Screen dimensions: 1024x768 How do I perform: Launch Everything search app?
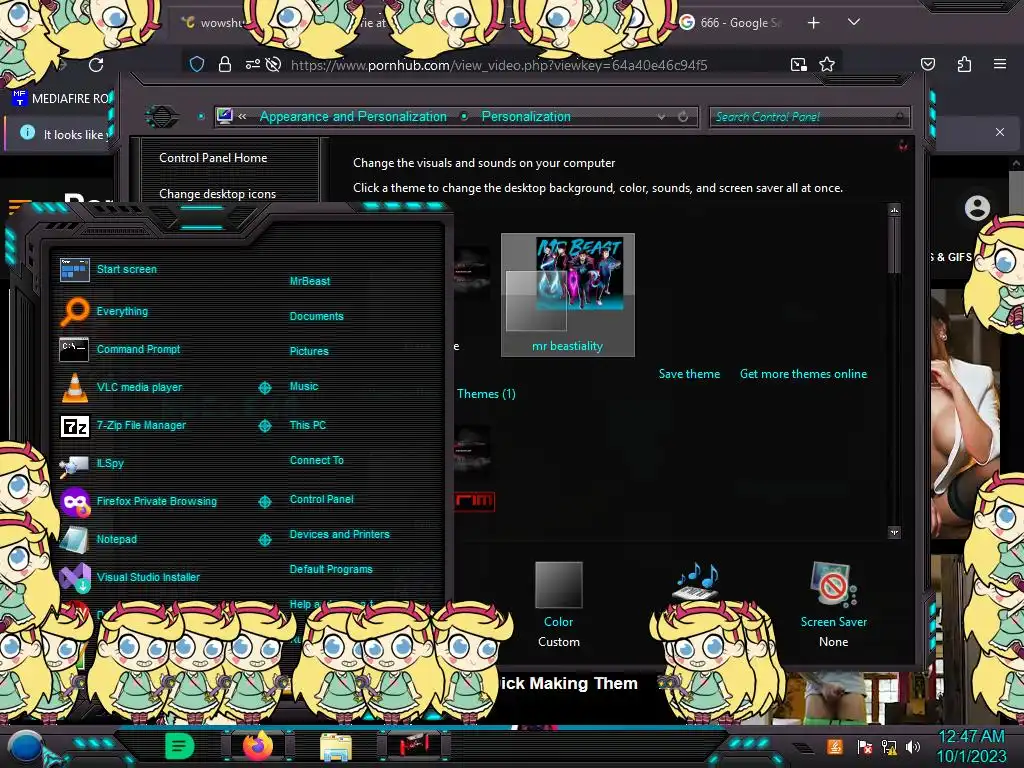click(x=104, y=311)
